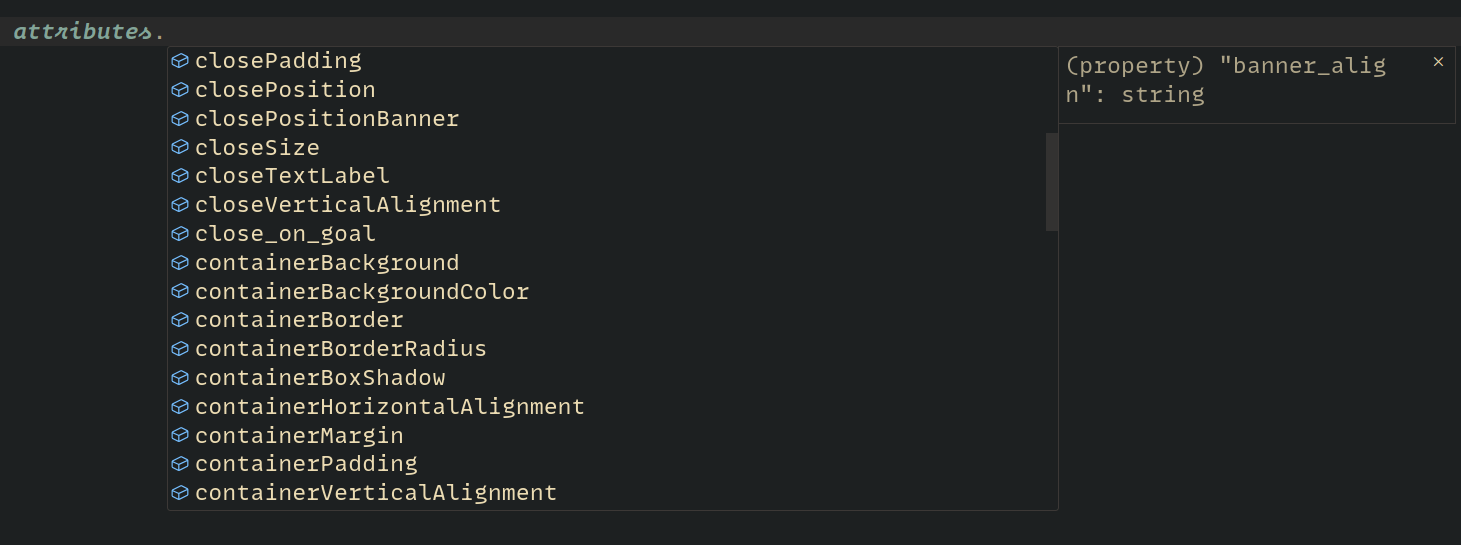The height and width of the screenshot is (545, 1461).
Task: Click the cube icon next to closeTextLabel
Action: pos(180,176)
